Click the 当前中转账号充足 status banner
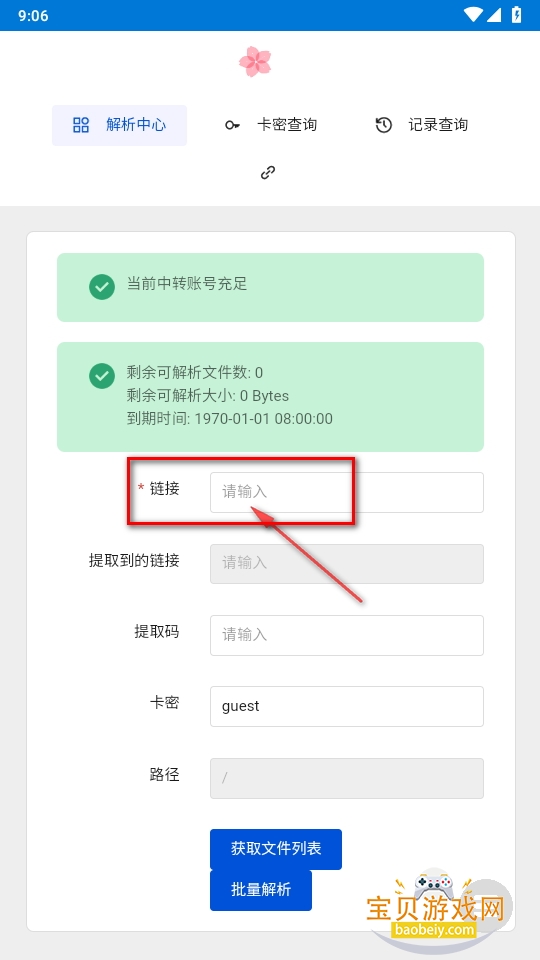The width and height of the screenshot is (540, 960). coord(270,287)
